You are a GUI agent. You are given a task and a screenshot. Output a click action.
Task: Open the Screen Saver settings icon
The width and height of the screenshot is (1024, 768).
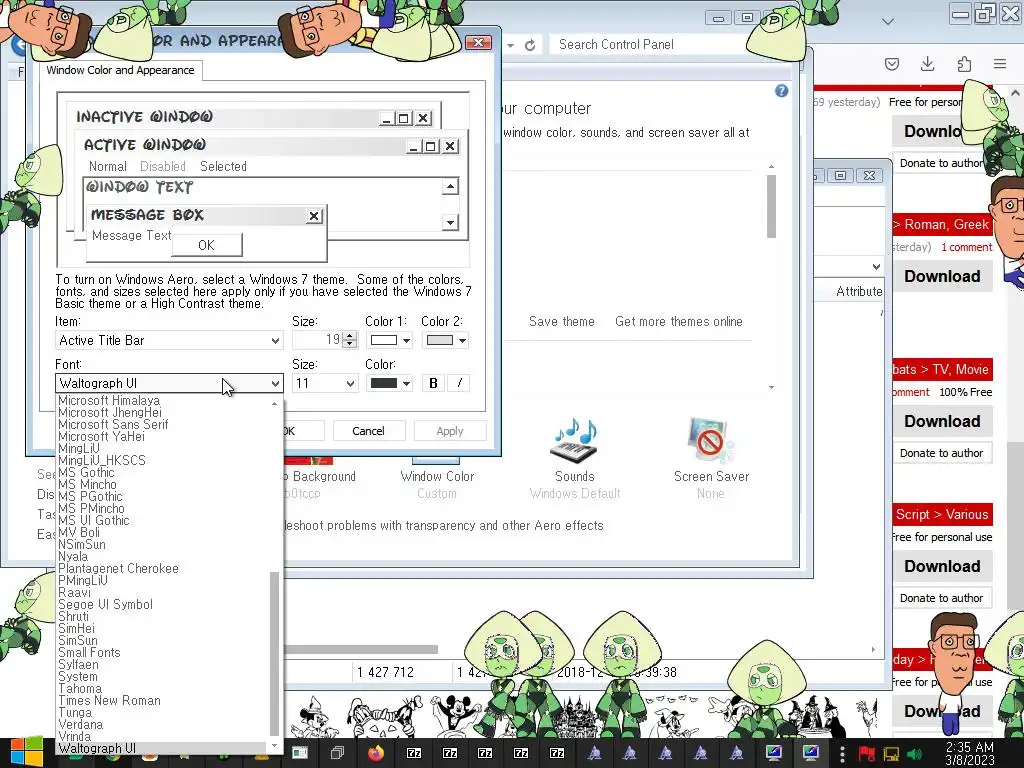pos(711,440)
